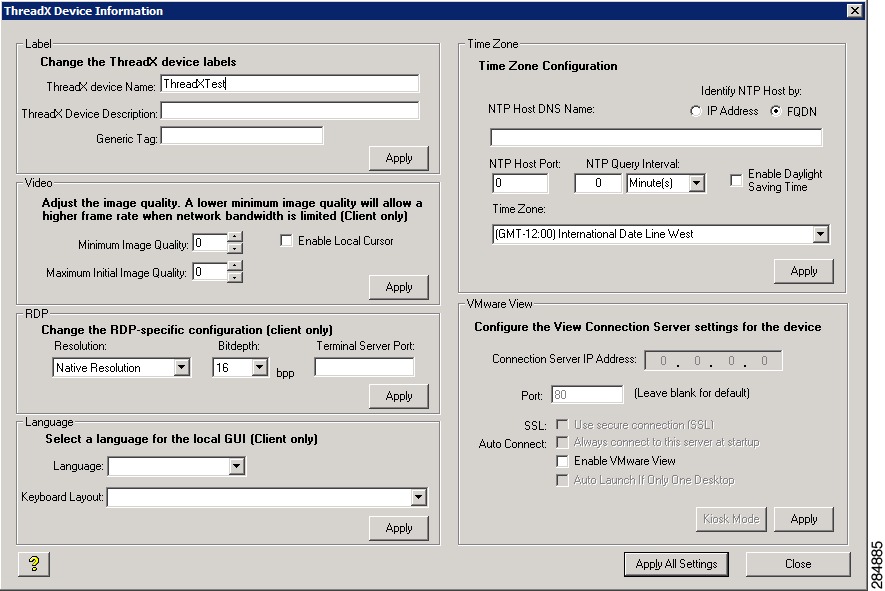The height and width of the screenshot is (591, 885).
Task: Open the Language dropdown
Action: tap(236, 466)
